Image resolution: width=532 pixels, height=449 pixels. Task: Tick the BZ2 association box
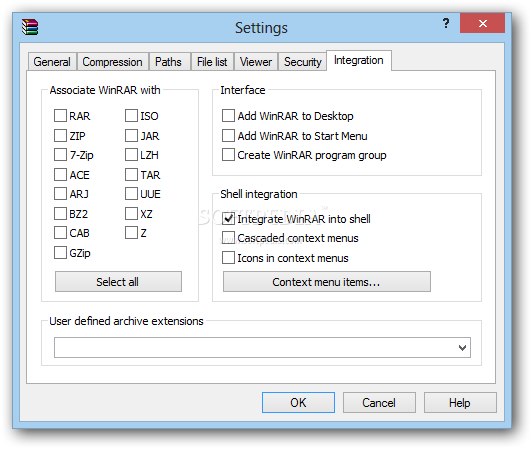[x=60, y=213]
